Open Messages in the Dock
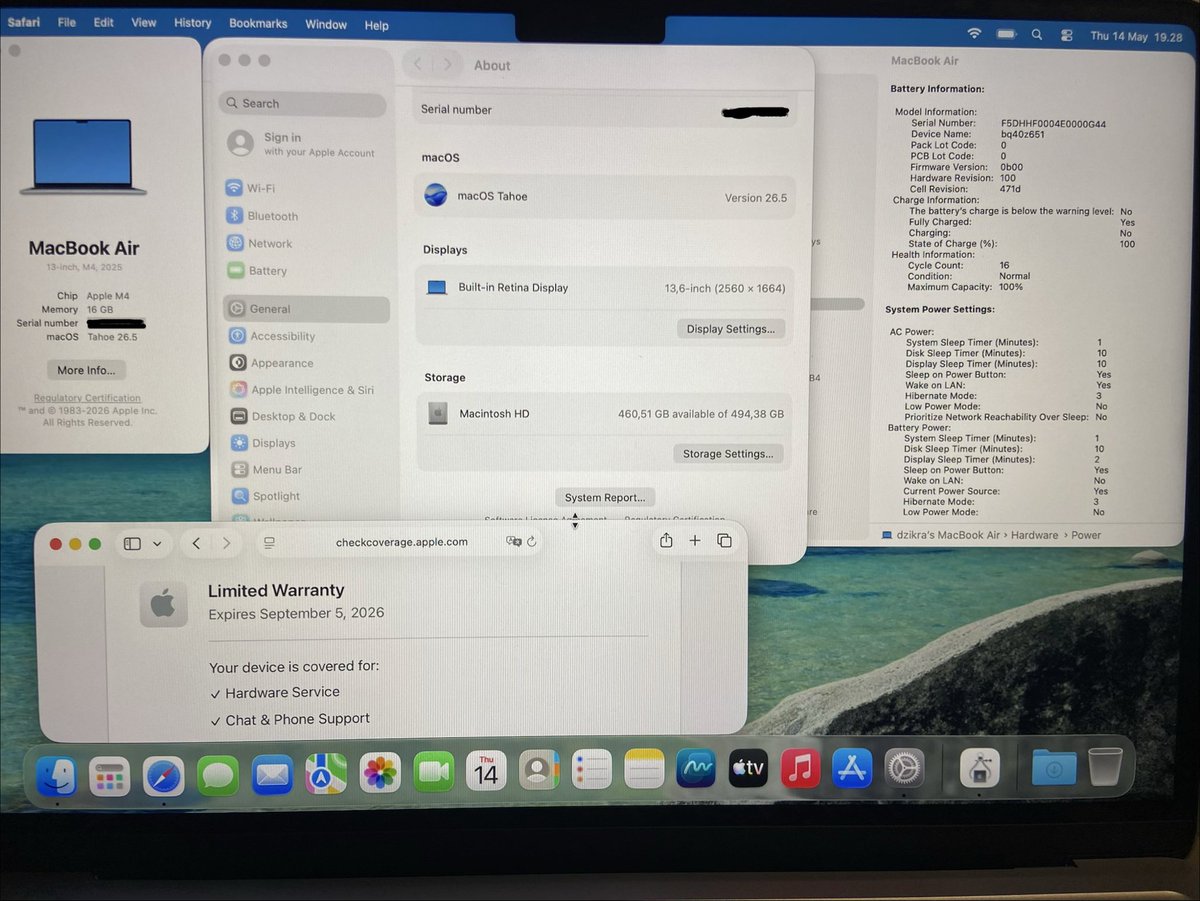 (x=218, y=775)
